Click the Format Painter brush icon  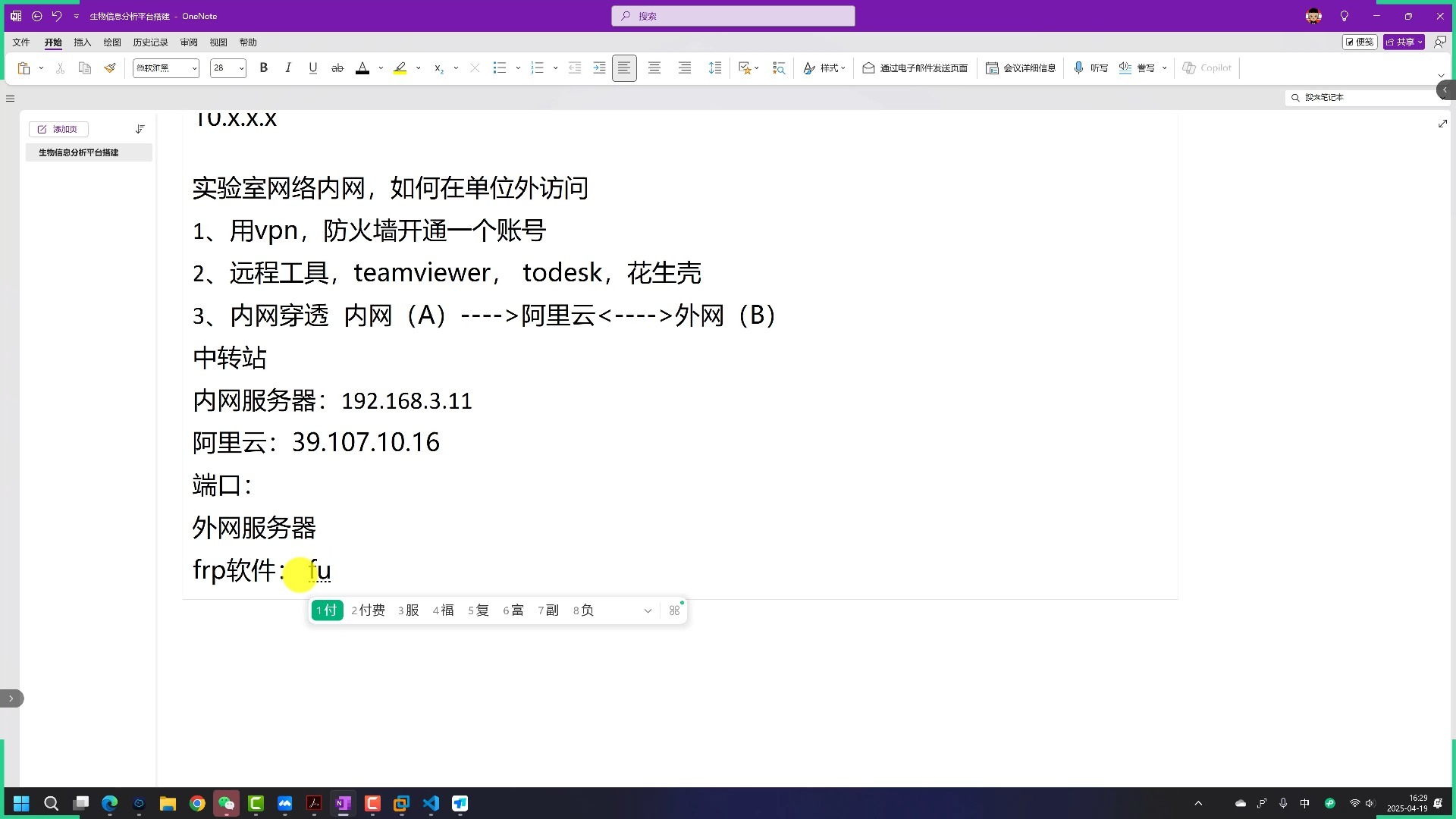[x=110, y=68]
